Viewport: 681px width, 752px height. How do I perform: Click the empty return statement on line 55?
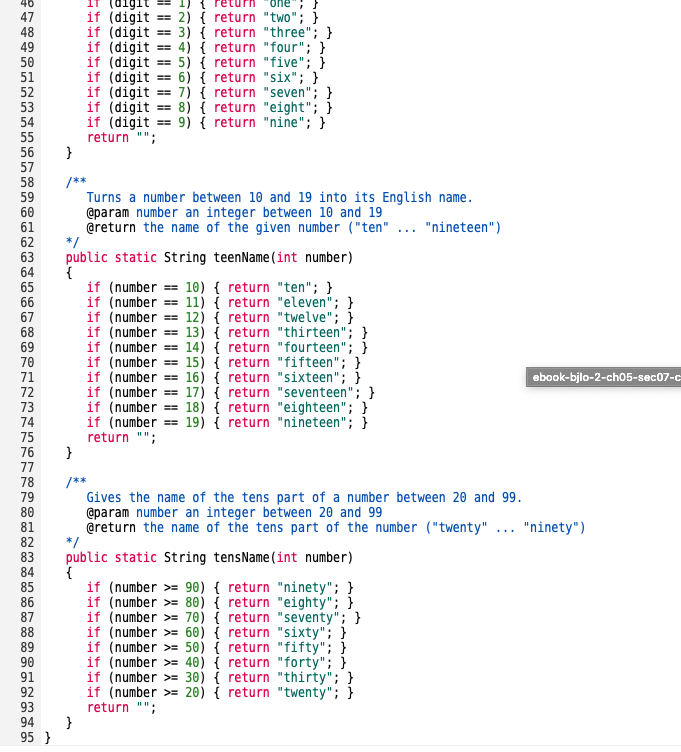click(x=121, y=138)
